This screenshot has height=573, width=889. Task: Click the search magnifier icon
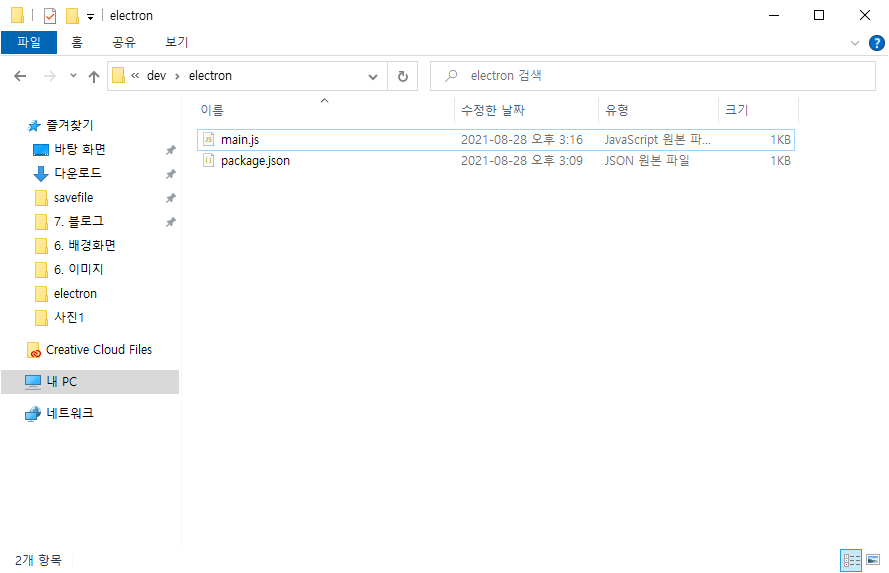pyautogui.click(x=451, y=76)
